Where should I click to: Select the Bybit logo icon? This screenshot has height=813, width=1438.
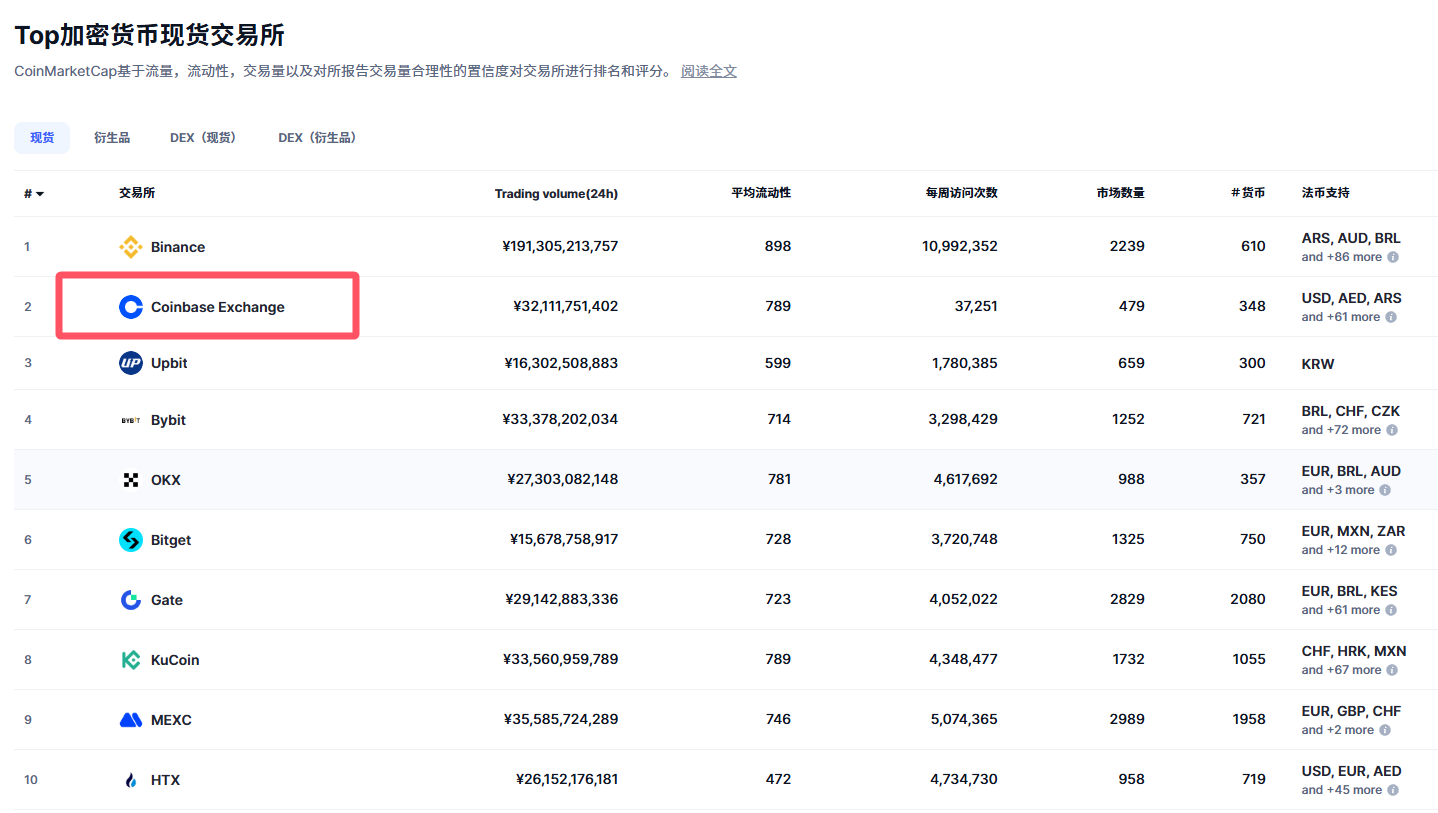[x=131, y=419]
